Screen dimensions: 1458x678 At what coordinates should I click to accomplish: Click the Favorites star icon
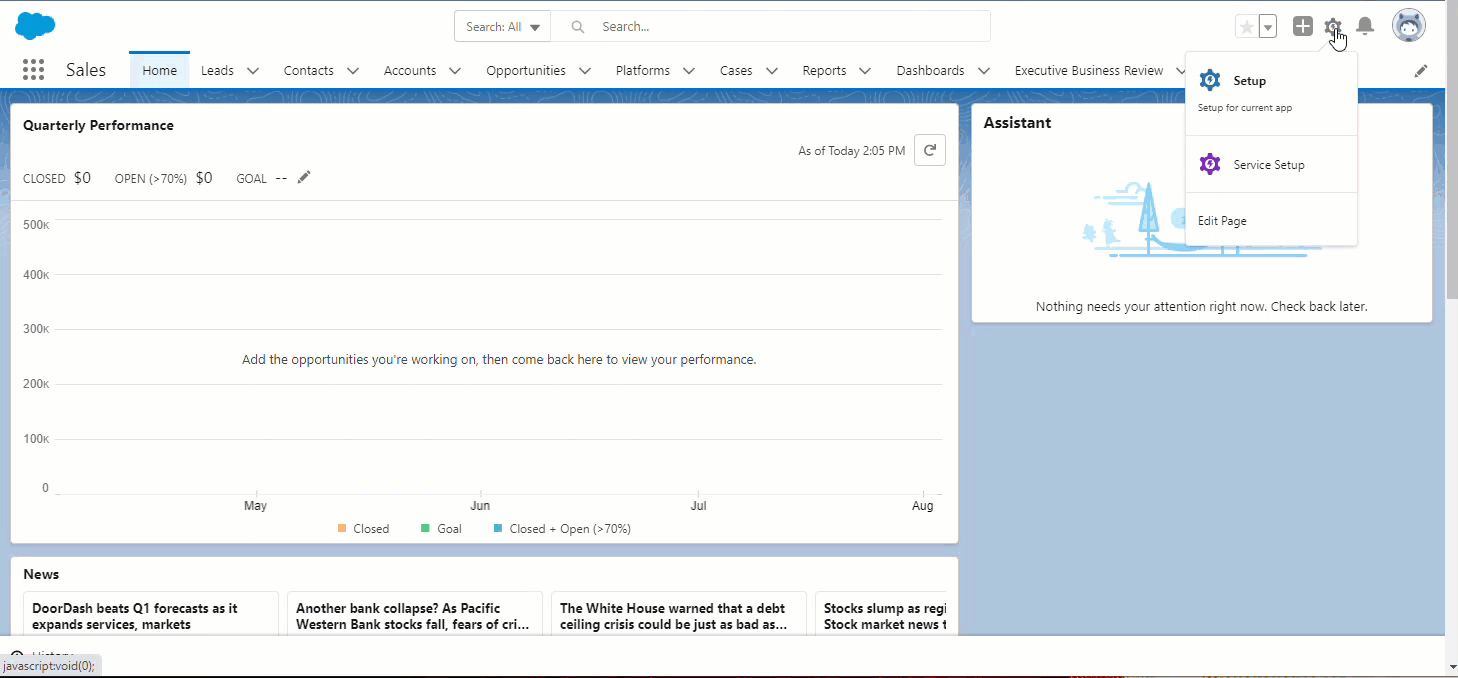coord(1246,27)
